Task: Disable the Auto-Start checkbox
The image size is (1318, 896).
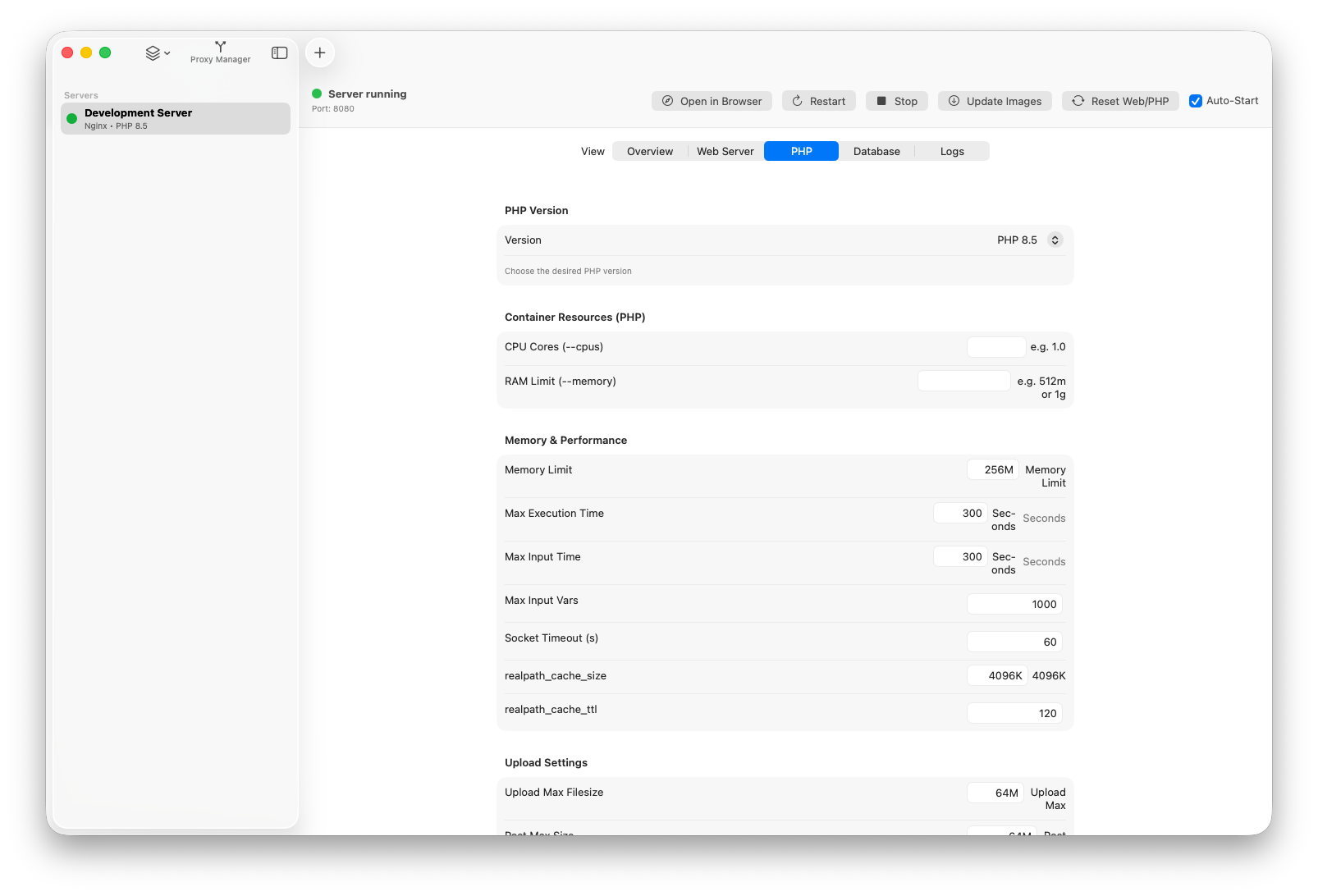Action: pos(1196,100)
